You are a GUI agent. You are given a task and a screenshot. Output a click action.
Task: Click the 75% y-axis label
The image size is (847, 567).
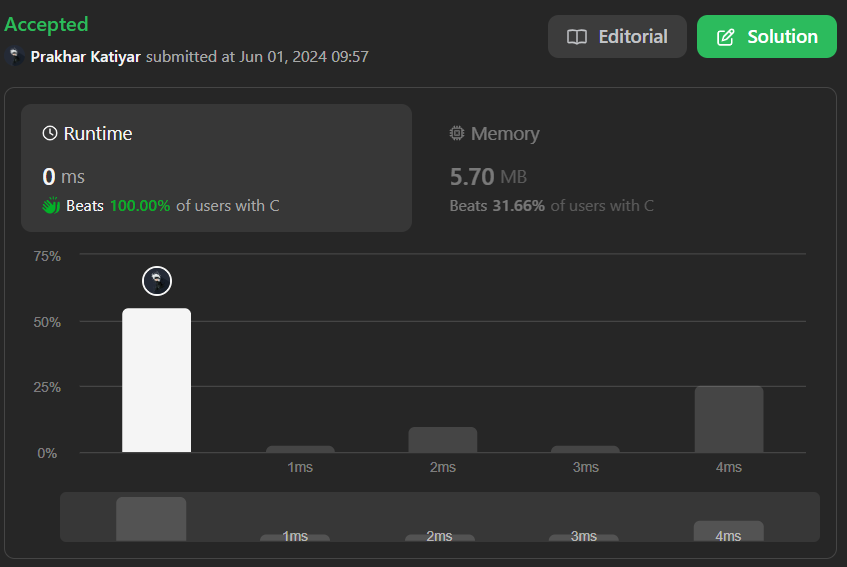click(x=47, y=256)
